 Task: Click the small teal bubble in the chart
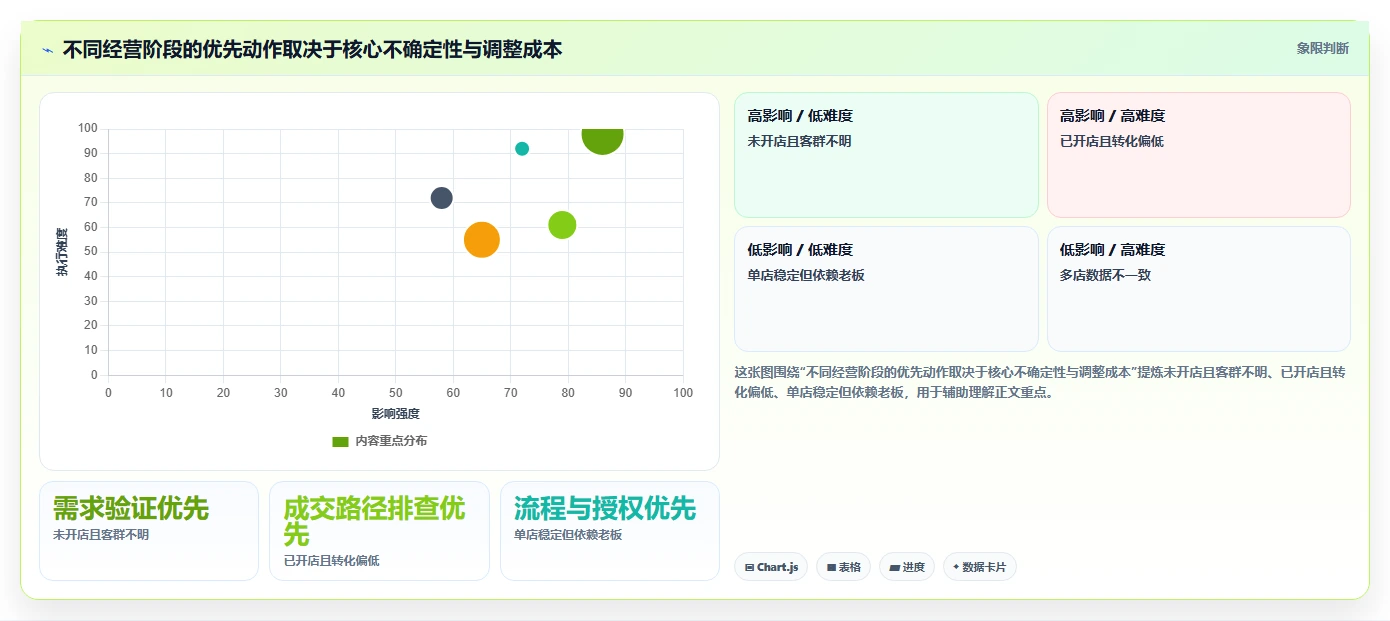pyautogui.click(x=522, y=149)
